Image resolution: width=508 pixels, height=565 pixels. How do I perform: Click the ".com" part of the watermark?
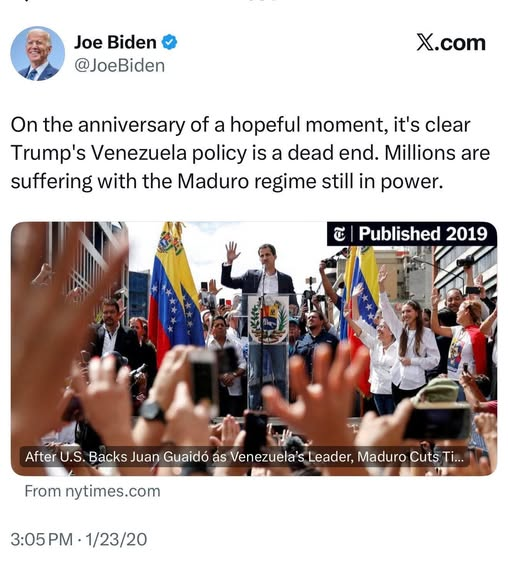(461, 43)
